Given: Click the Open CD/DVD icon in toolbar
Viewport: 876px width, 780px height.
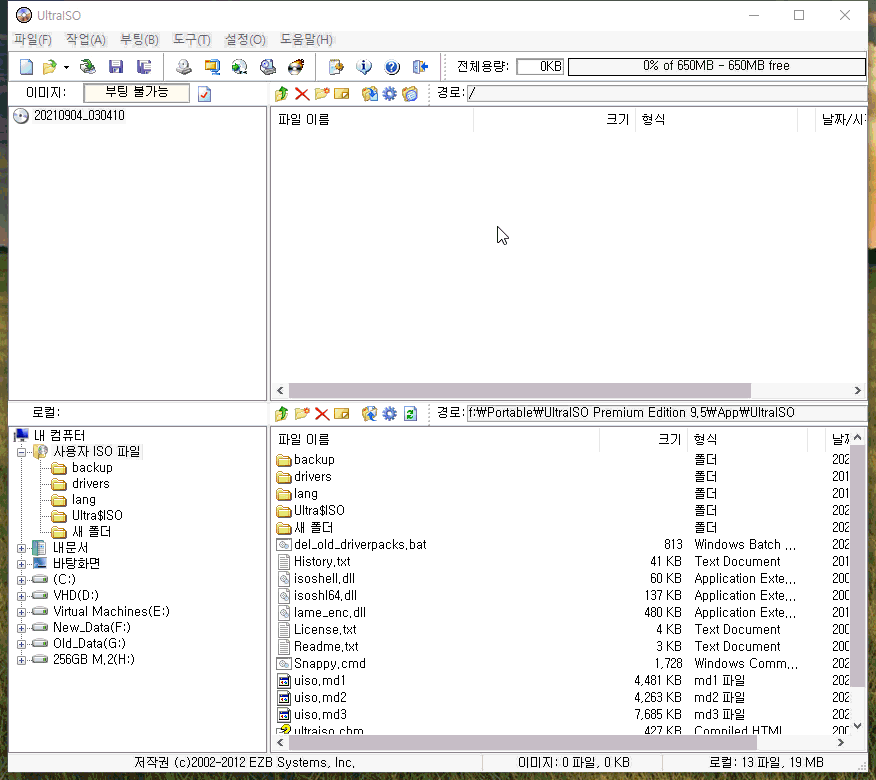Looking at the screenshot, I should pos(88,67).
